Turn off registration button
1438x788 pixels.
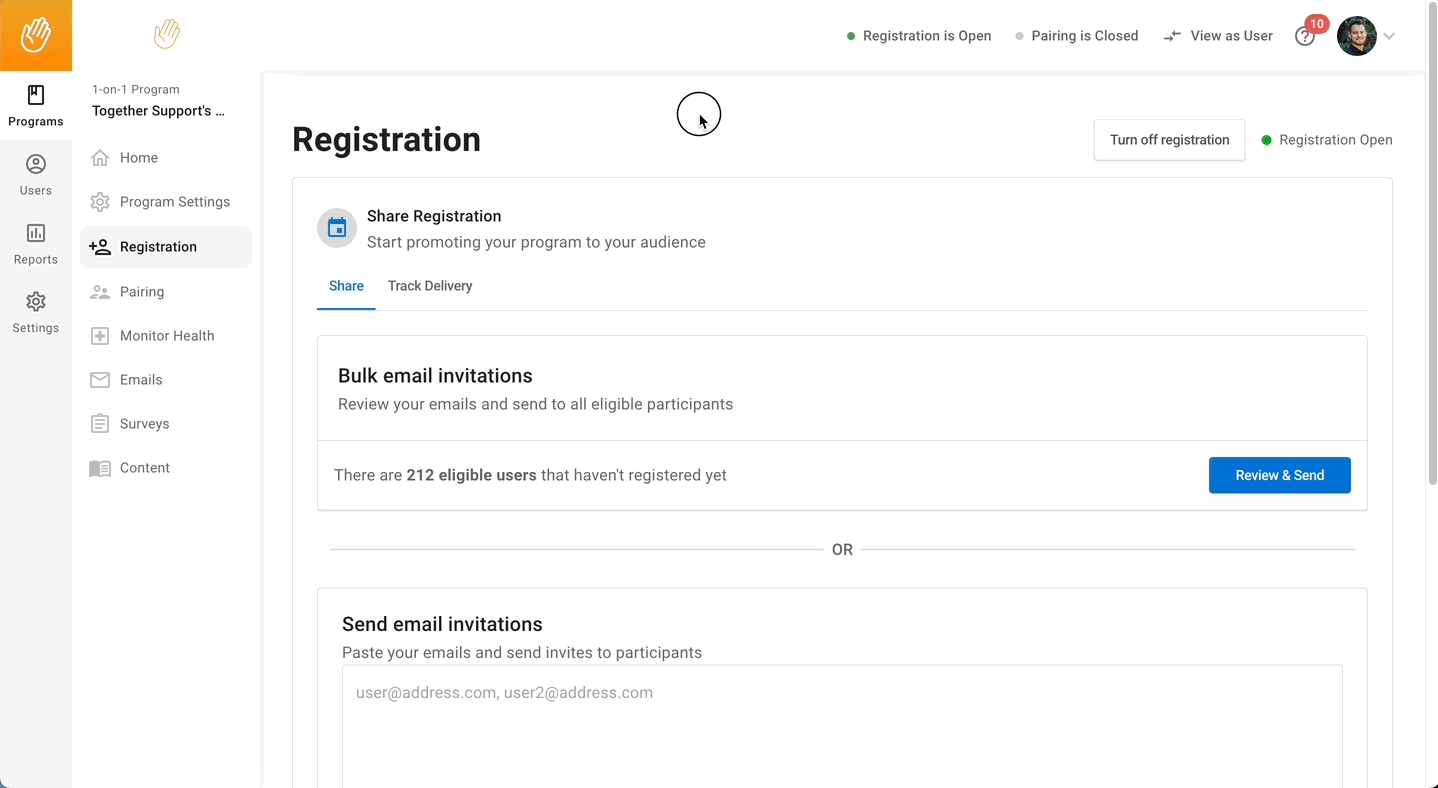pyautogui.click(x=1169, y=140)
